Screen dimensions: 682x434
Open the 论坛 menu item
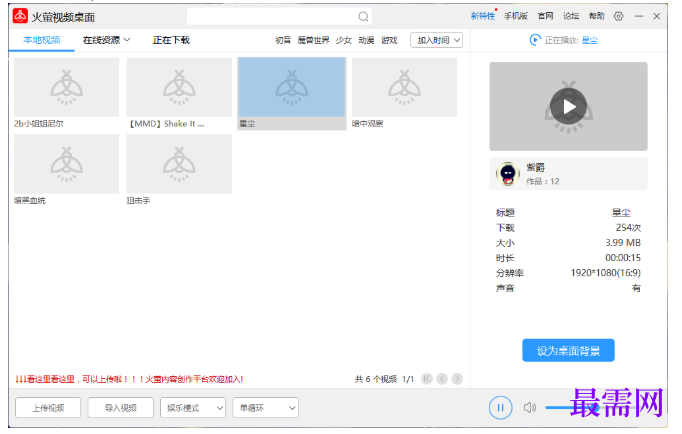click(571, 16)
